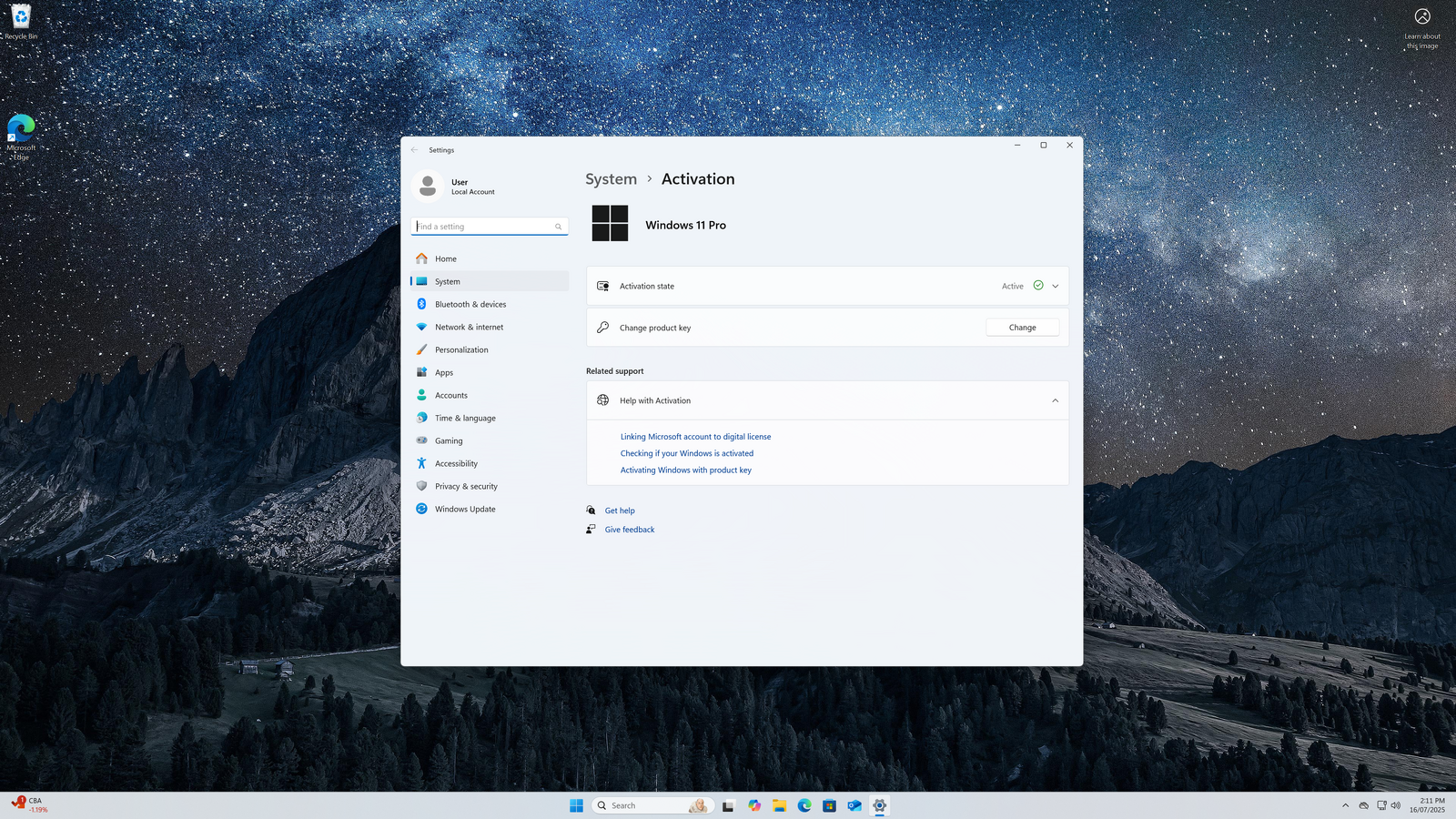Open Windows Update settings
1456x819 pixels.
(x=490, y=509)
